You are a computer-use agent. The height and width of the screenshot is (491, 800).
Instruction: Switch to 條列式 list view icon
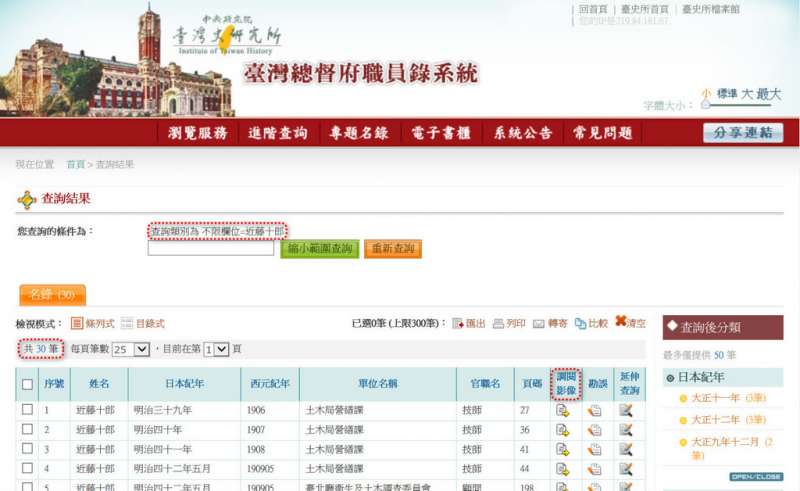click(x=77, y=323)
